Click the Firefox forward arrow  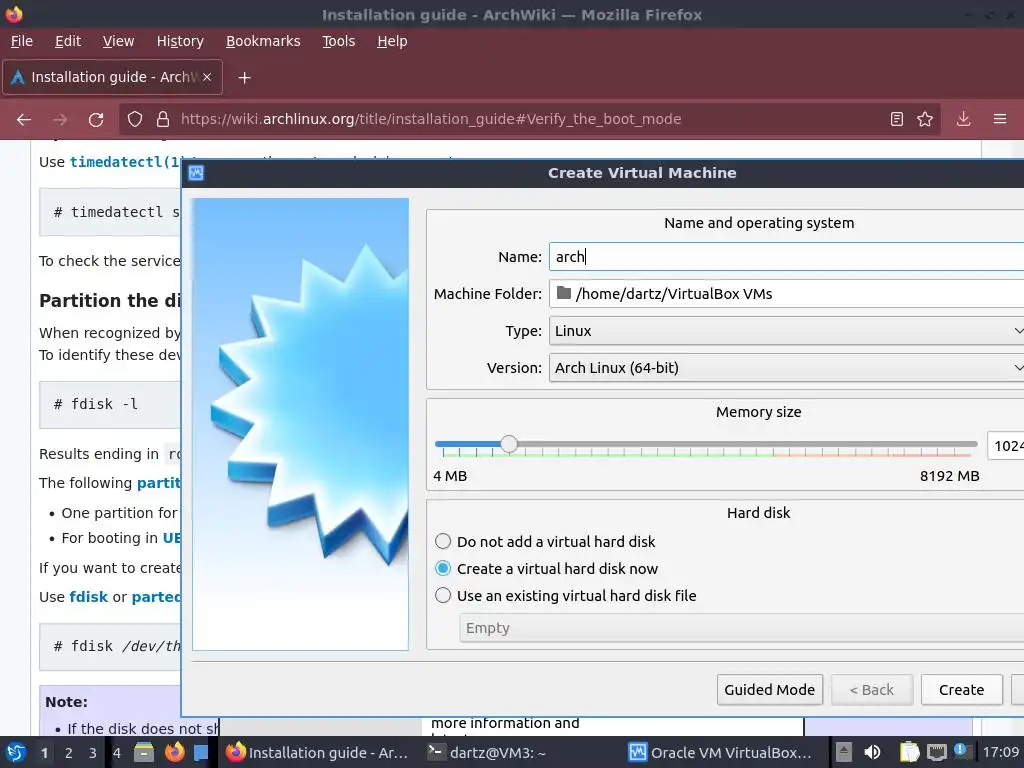60,120
